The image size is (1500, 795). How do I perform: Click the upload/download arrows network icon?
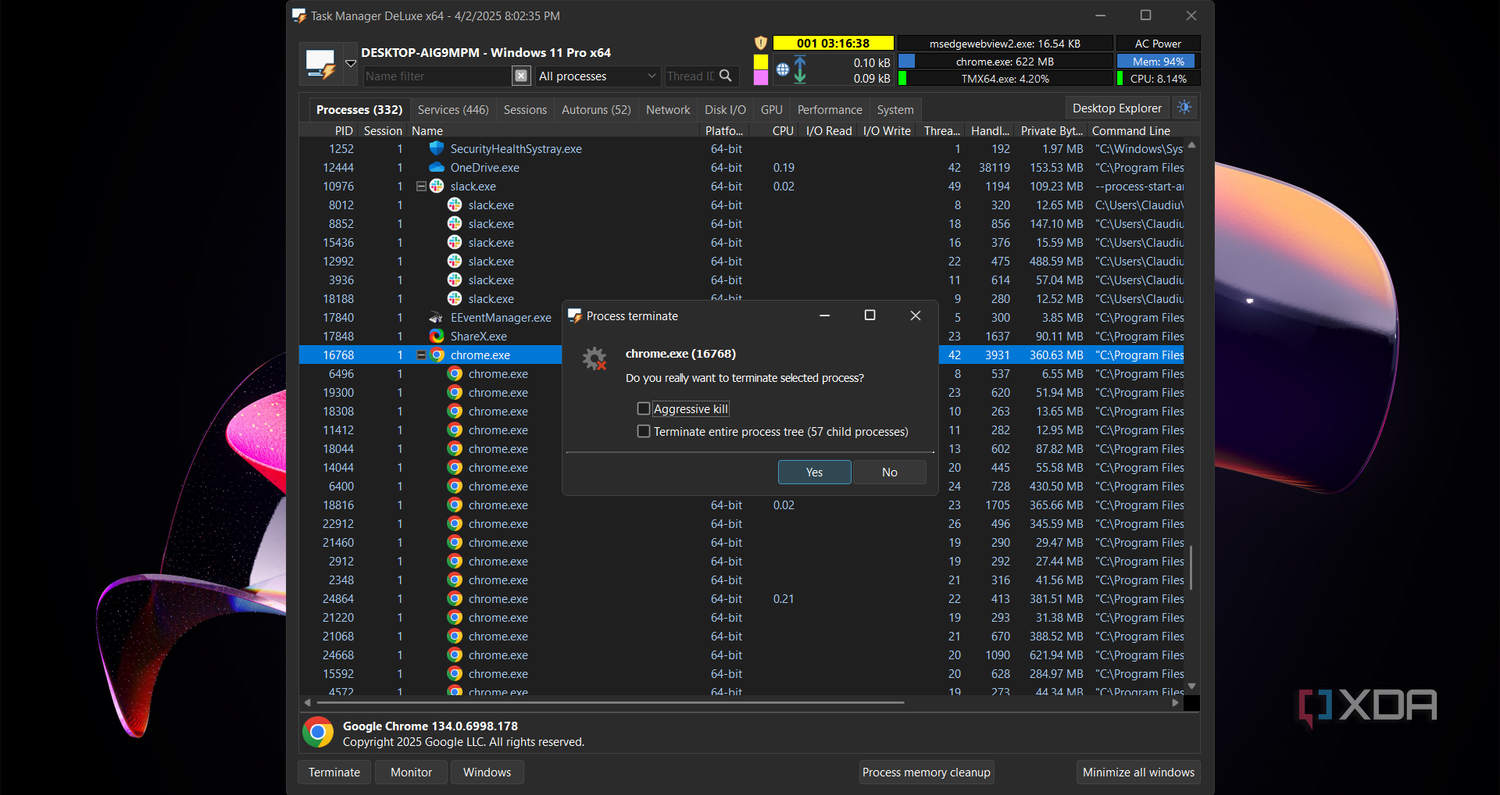tap(799, 70)
